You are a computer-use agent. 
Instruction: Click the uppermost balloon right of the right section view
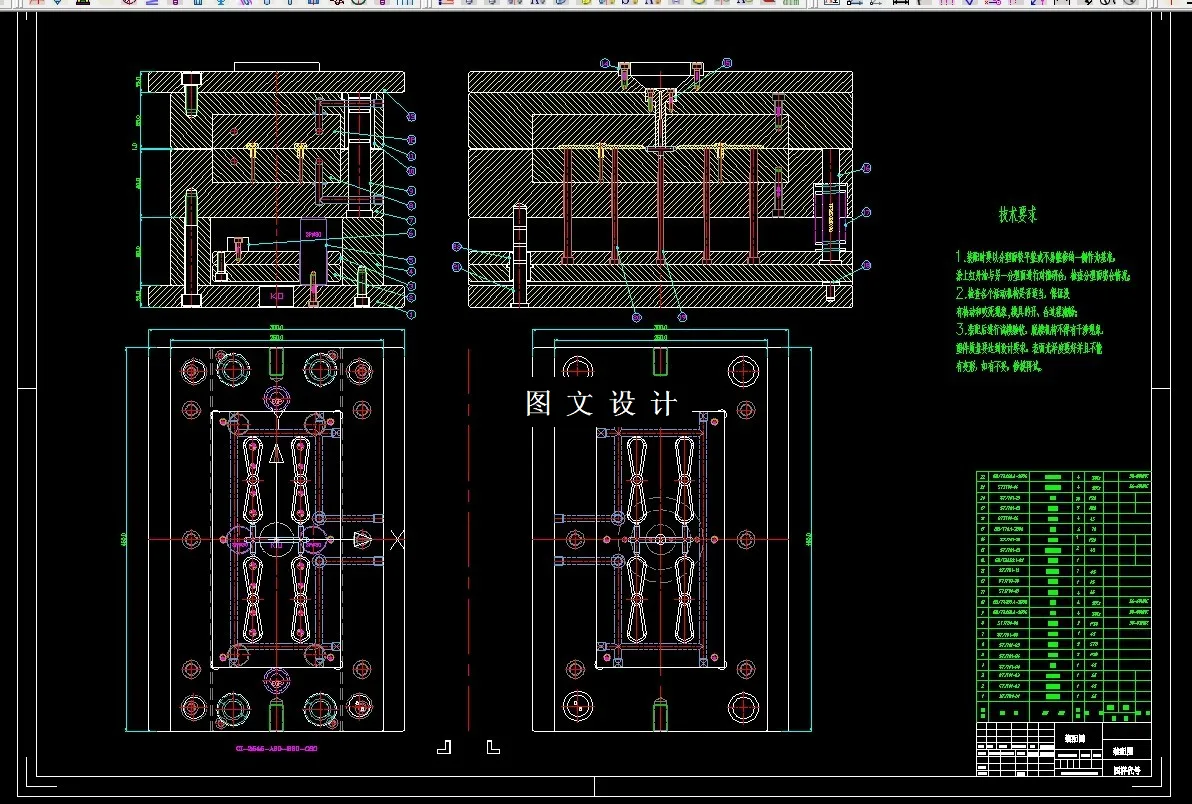point(866,169)
